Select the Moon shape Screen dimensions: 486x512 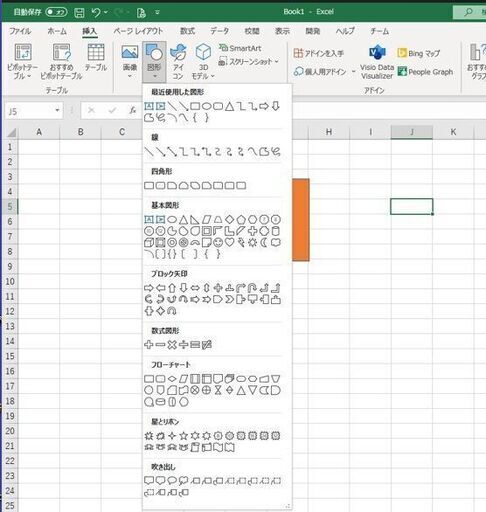point(264,242)
